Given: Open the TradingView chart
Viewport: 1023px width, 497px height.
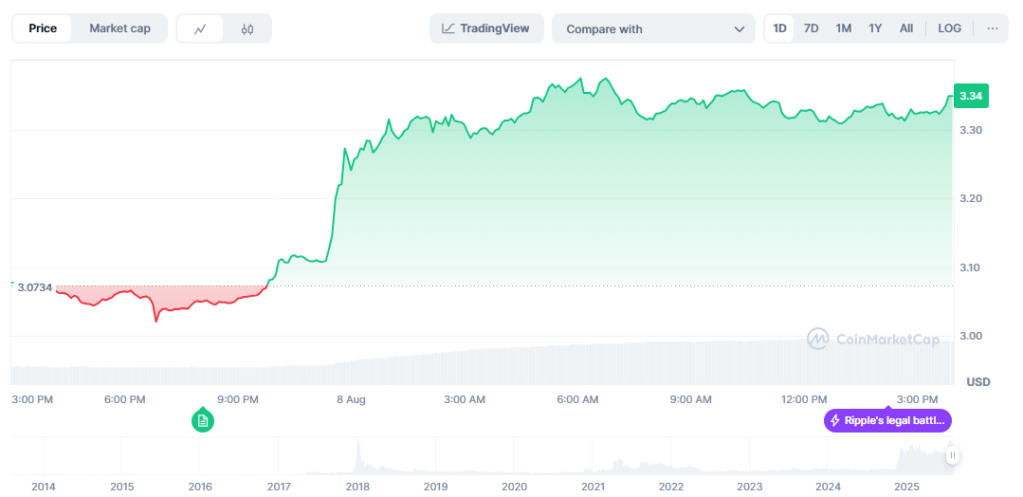Looking at the screenshot, I should point(486,29).
